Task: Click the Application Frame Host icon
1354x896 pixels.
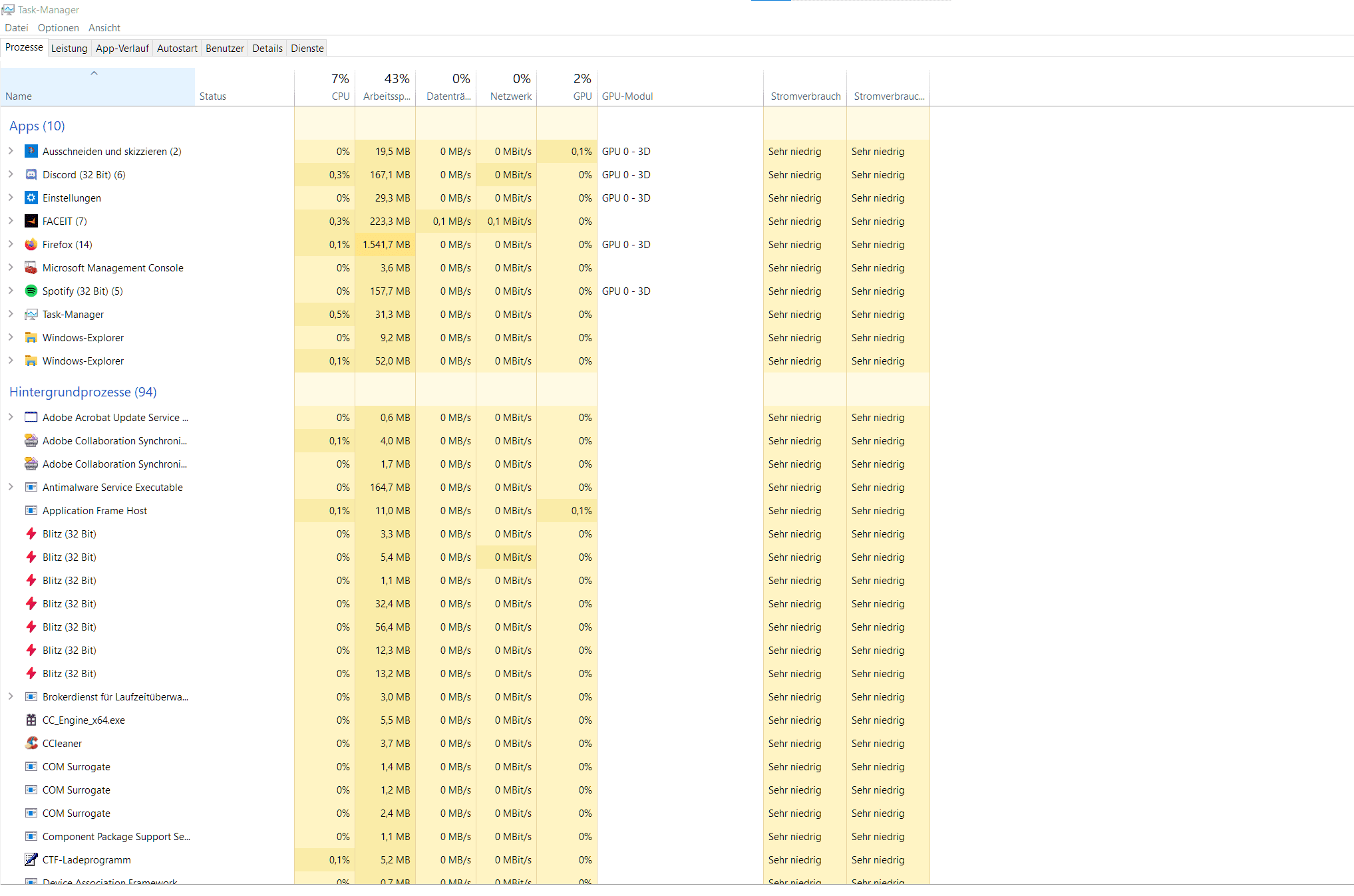Action: click(31, 510)
